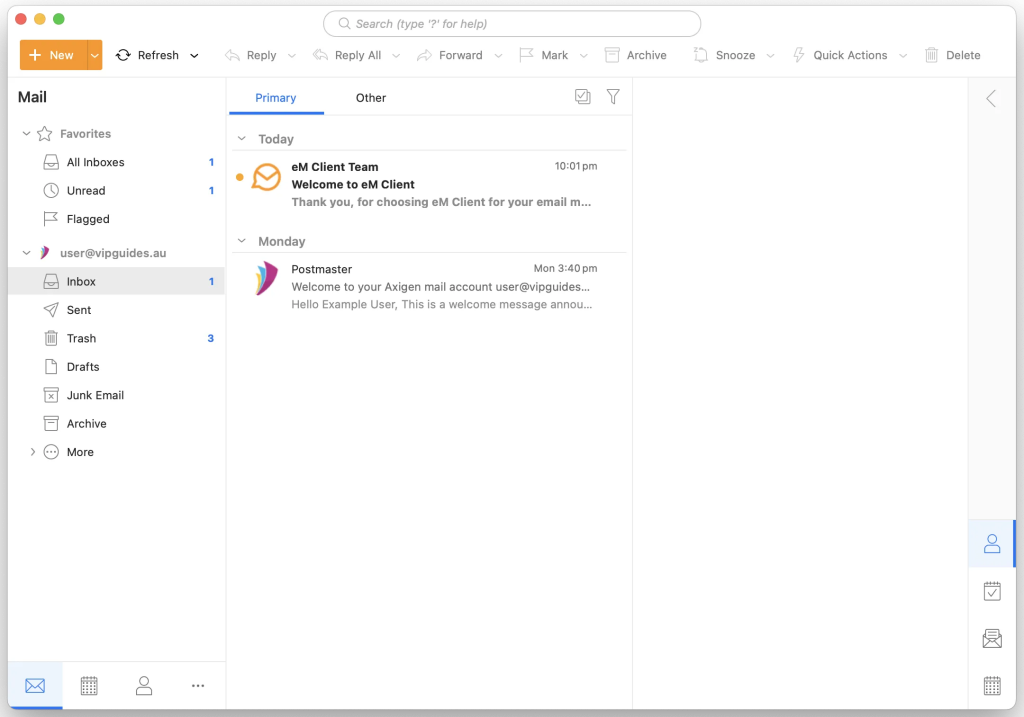Mark the eM Client Team message unread dot
Image resolution: width=1024 pixels, height=717 pixels.
coord(239,176)
